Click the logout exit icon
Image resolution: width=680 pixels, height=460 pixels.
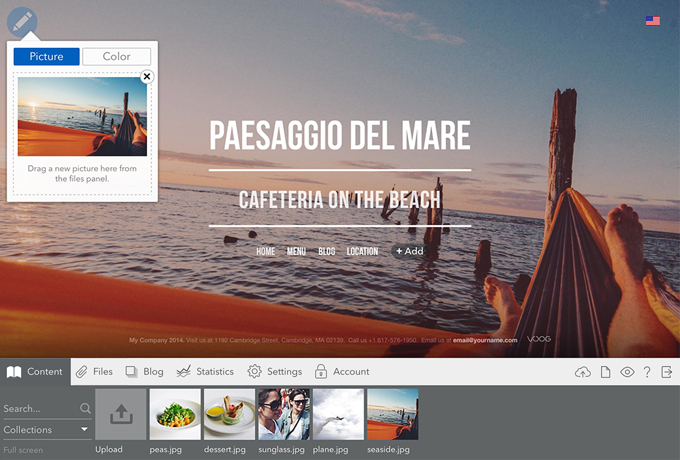tap(667, 372)
